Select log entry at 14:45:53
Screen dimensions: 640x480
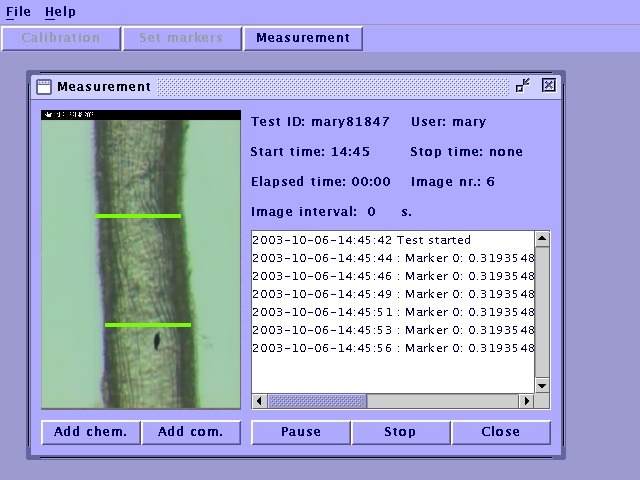point(393,330)
